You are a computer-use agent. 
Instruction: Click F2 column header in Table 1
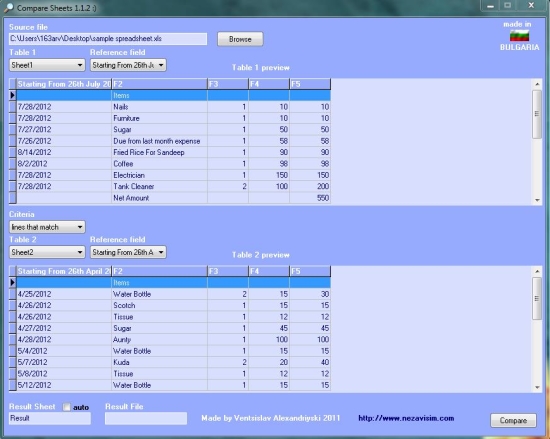(160, 84)
